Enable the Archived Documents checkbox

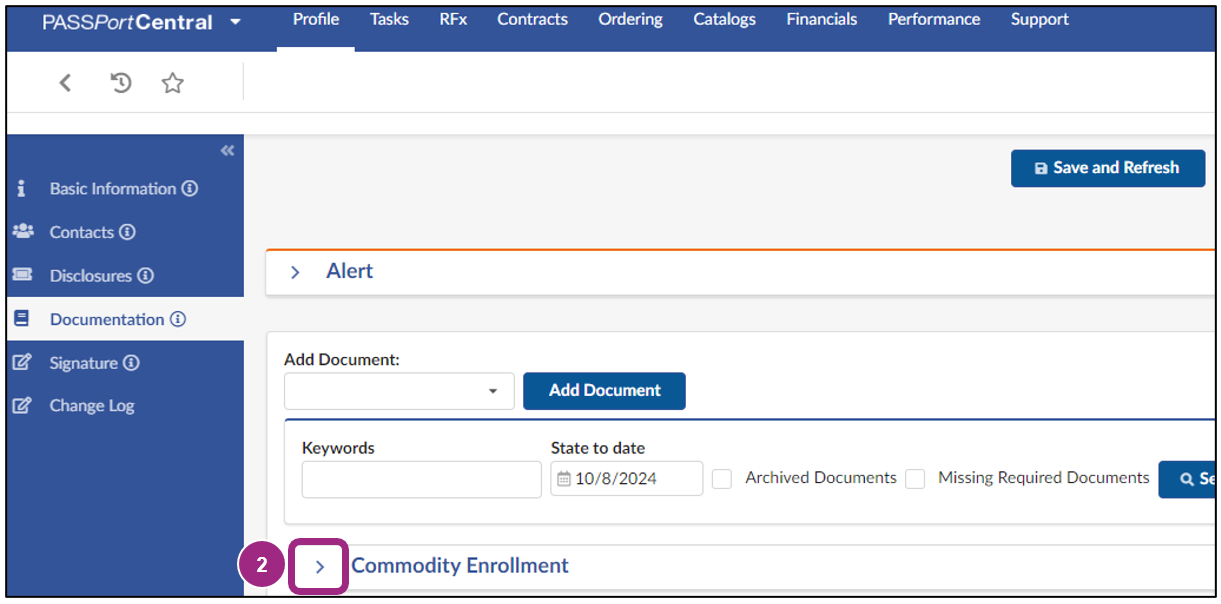click(x=722, y=479)
